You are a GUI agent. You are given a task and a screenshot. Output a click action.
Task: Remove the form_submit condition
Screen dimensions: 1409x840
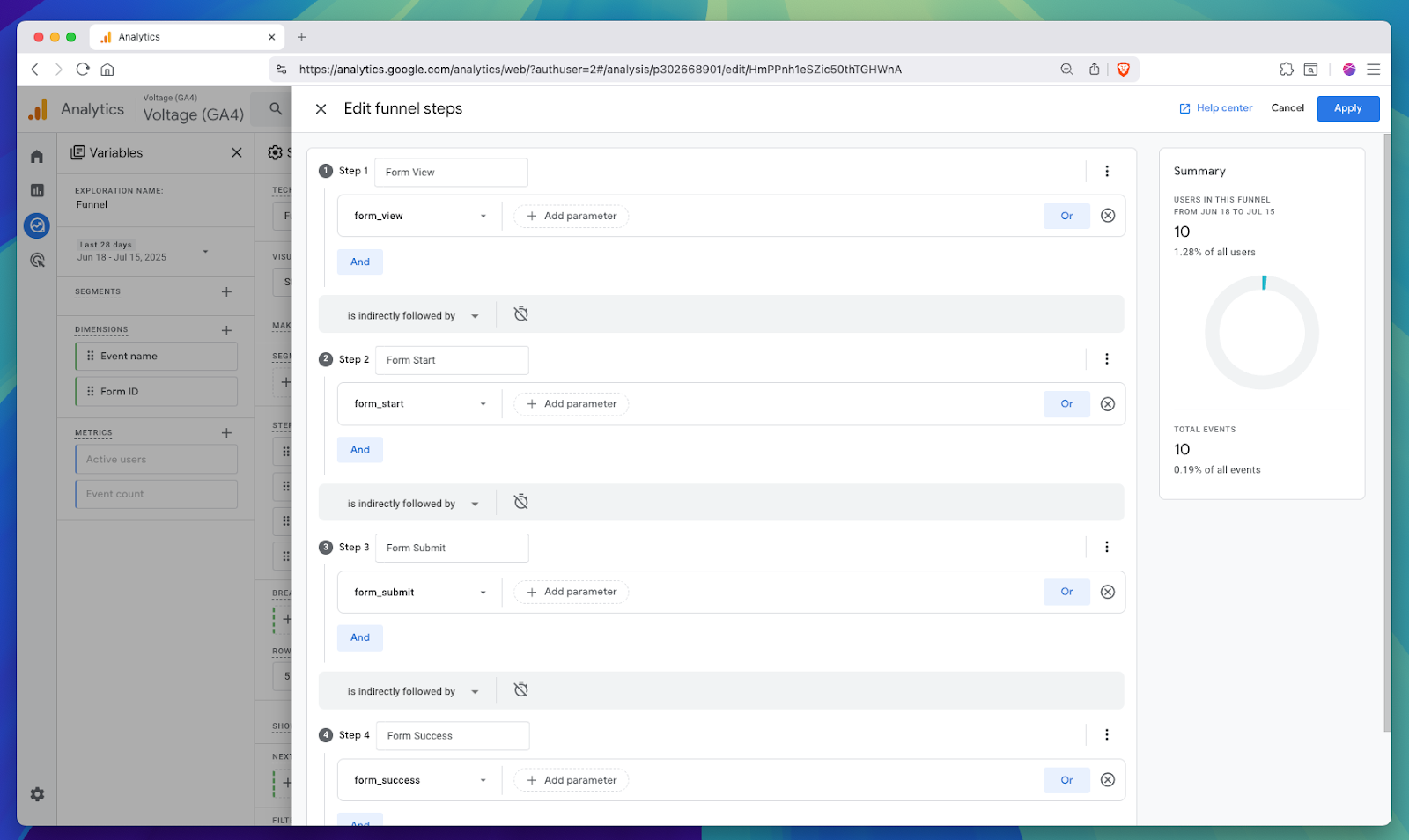coord(1108,592)
